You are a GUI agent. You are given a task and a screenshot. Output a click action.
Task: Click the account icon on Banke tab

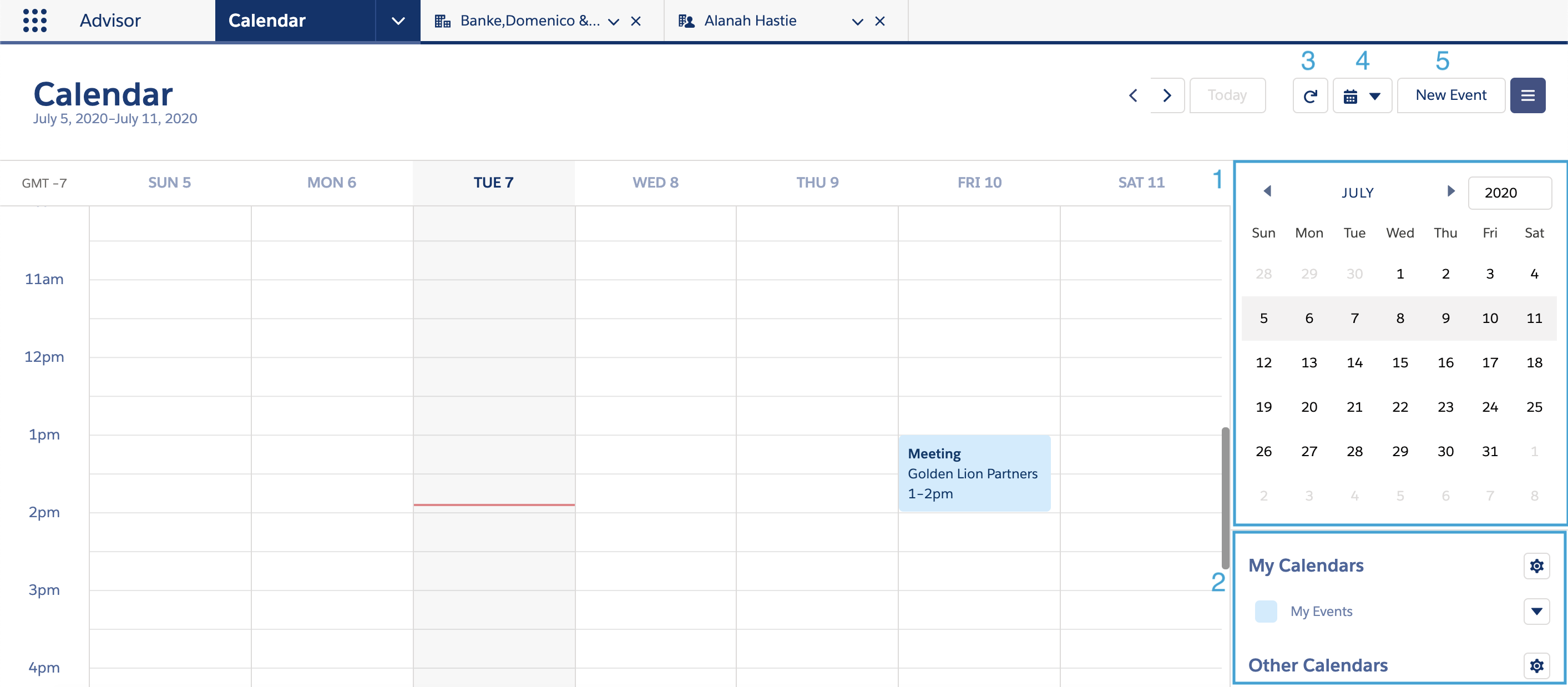[443, 21]
